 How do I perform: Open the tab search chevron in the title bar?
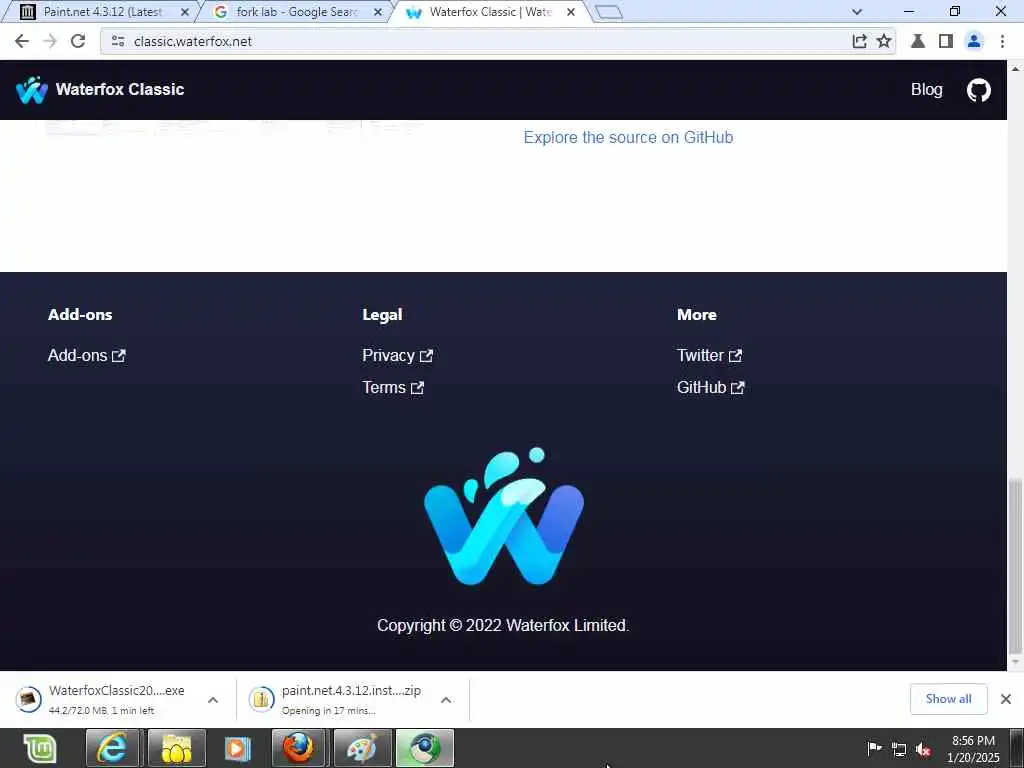857,12
